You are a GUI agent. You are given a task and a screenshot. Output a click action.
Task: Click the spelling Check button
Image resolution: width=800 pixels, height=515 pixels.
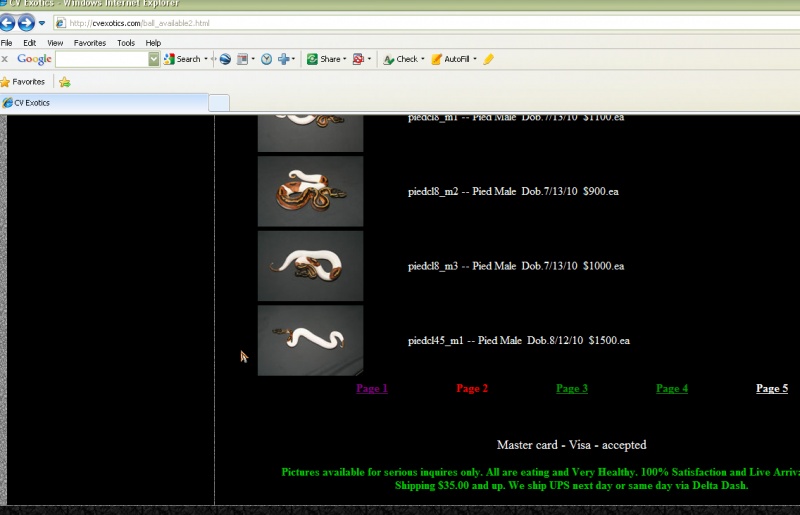[x=401, y=59]
